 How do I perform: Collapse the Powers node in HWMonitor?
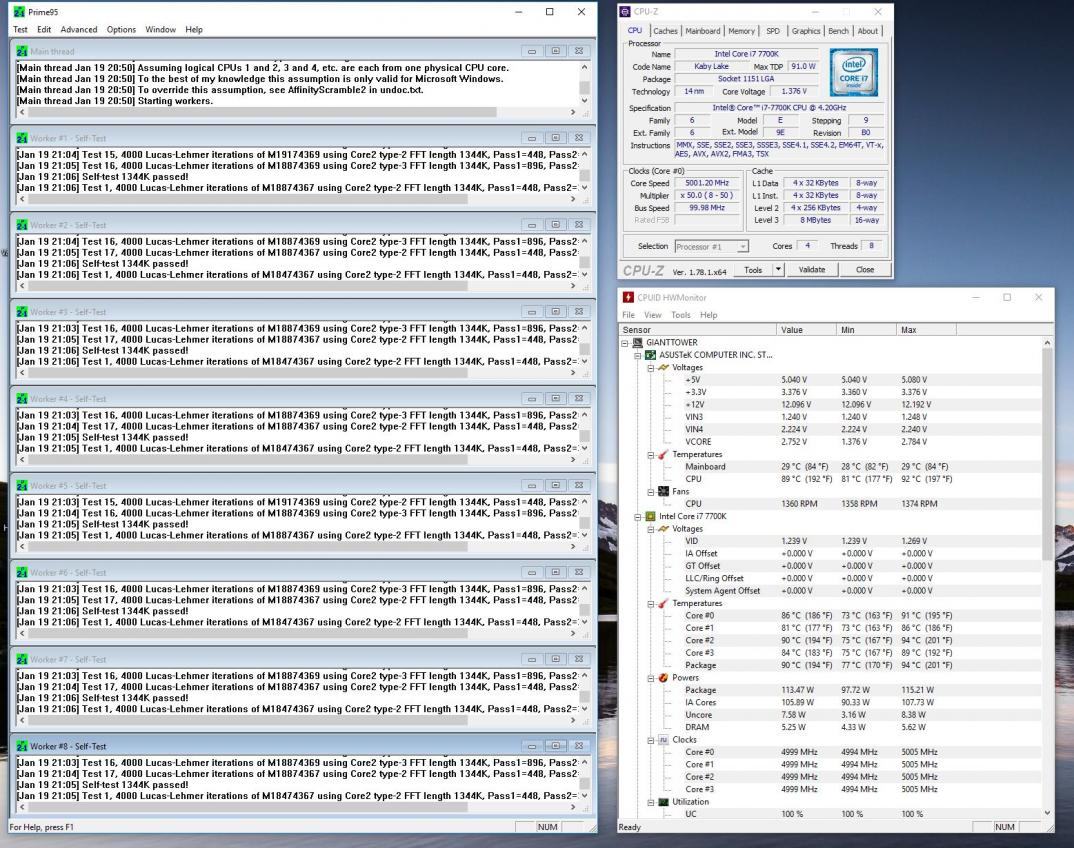point(651,678)
